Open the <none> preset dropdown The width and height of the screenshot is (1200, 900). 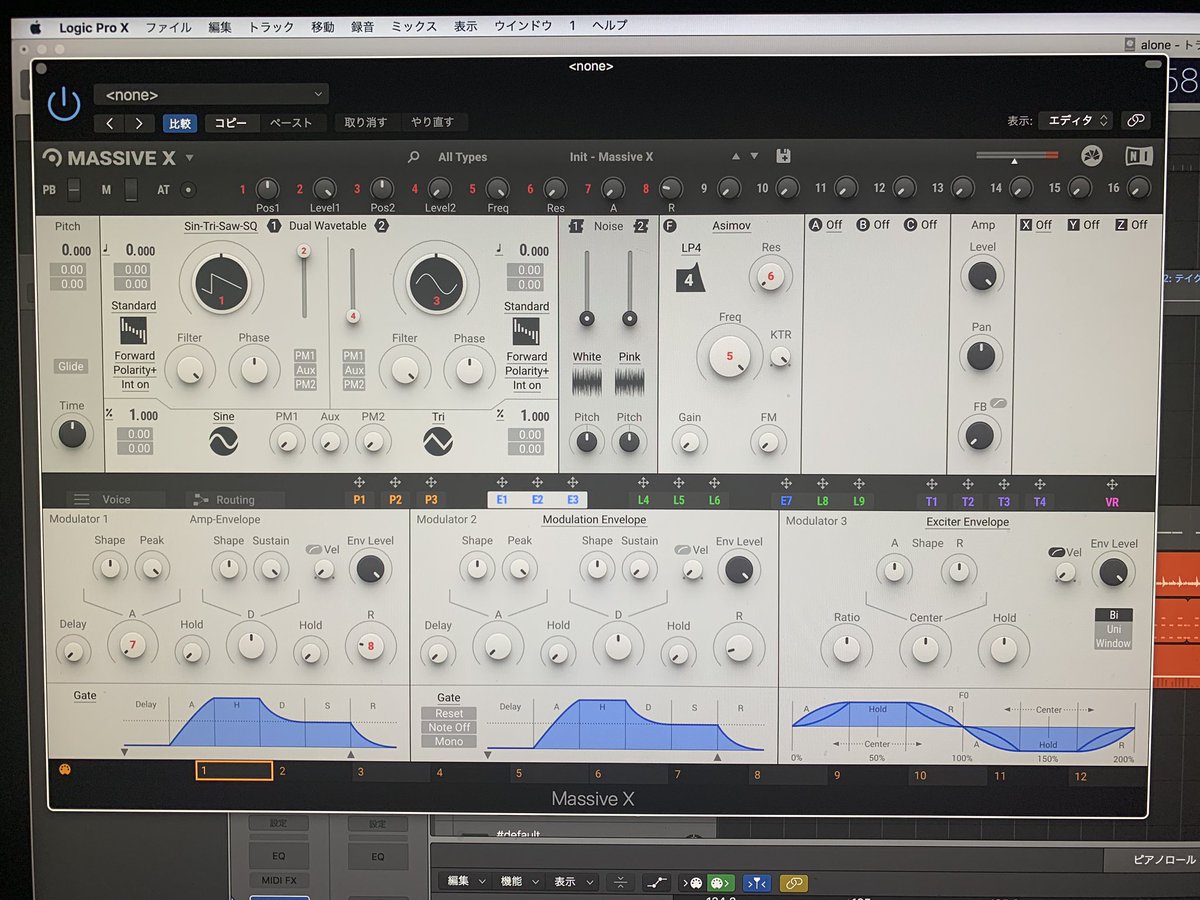[x=211, y=95]
